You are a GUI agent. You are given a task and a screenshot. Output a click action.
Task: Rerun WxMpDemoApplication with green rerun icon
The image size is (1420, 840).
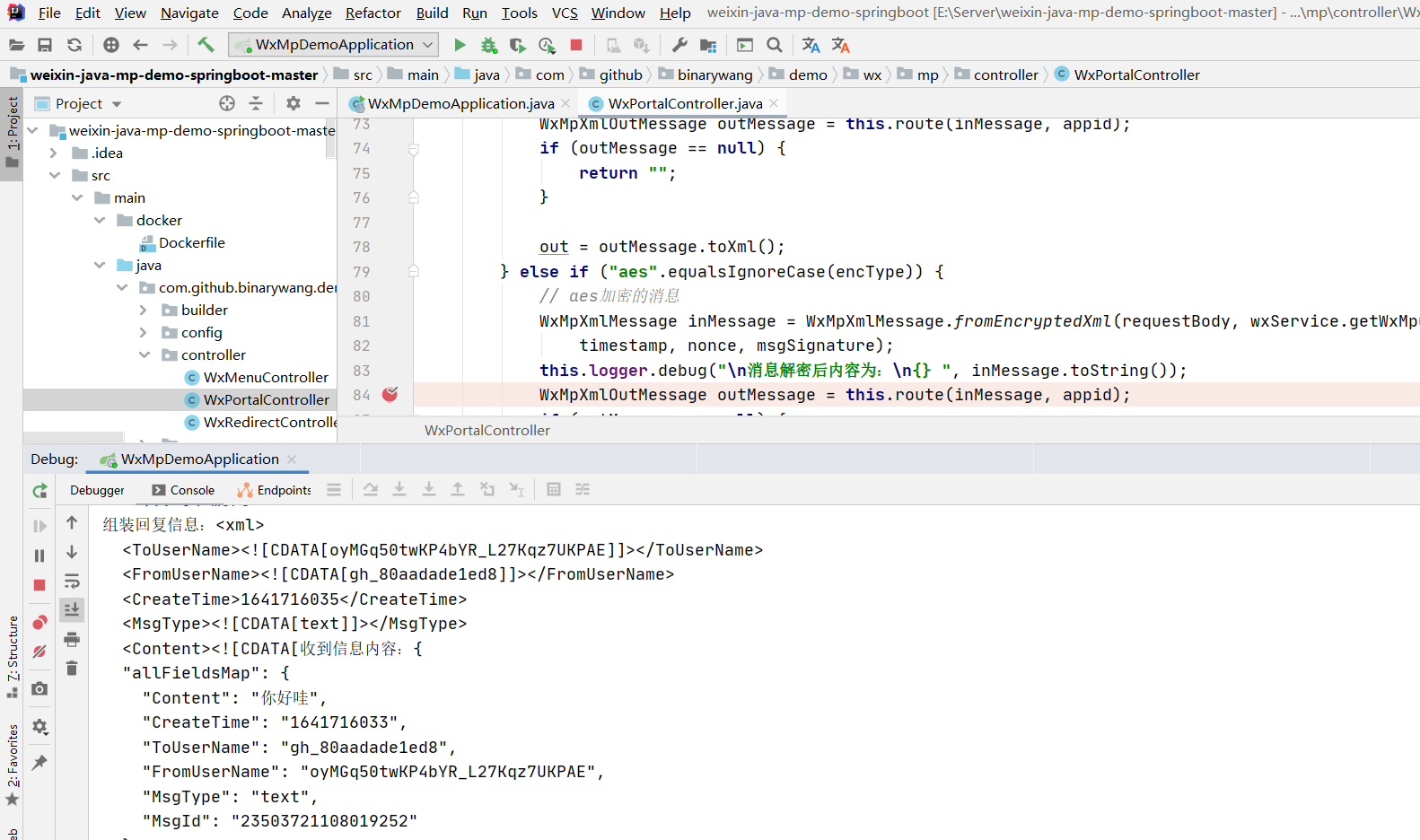pos(39,491)
